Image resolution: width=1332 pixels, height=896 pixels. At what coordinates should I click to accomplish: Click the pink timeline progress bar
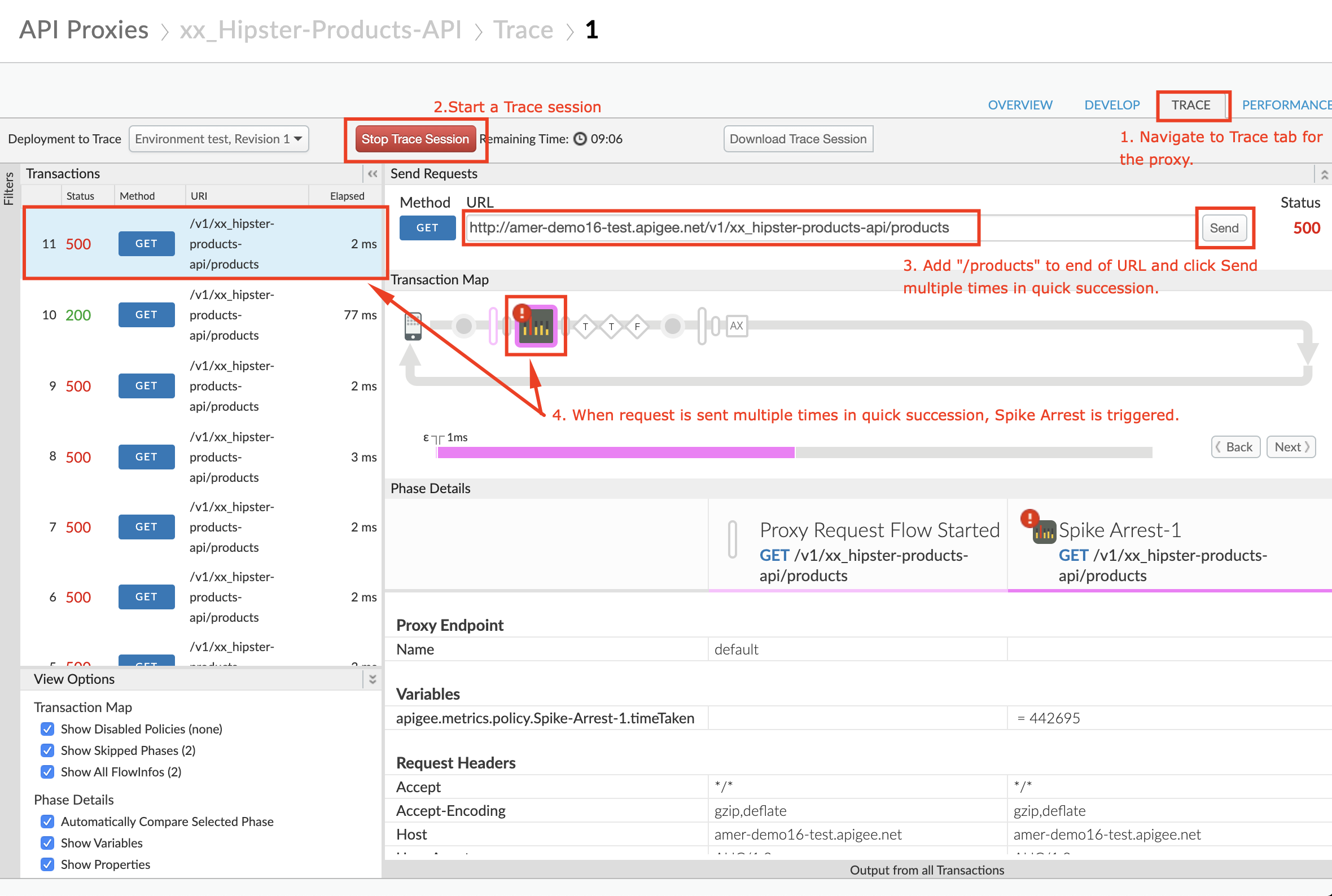[615, 453]
